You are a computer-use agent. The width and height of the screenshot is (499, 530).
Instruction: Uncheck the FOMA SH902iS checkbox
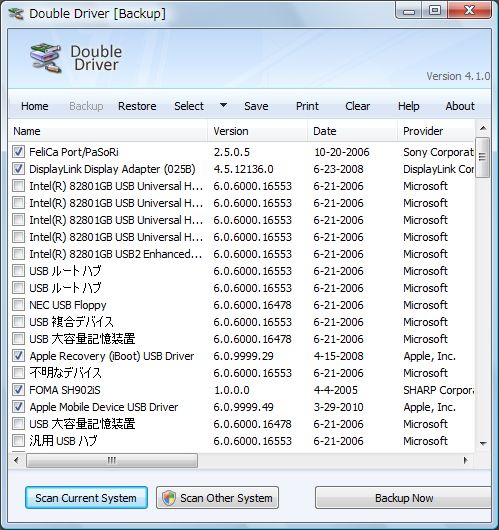(18, 390)
